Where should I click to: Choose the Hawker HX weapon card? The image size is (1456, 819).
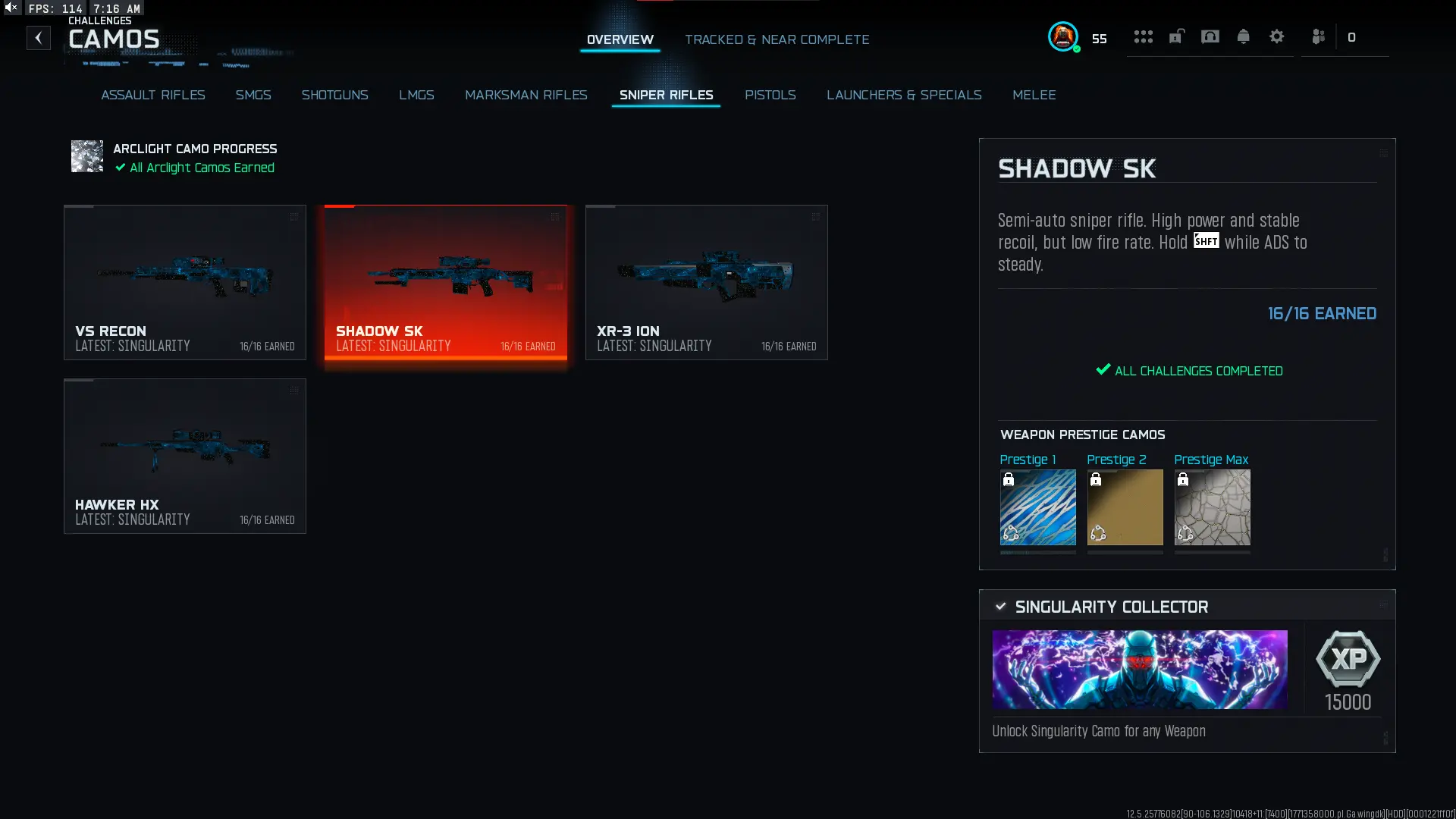point(185,456)
